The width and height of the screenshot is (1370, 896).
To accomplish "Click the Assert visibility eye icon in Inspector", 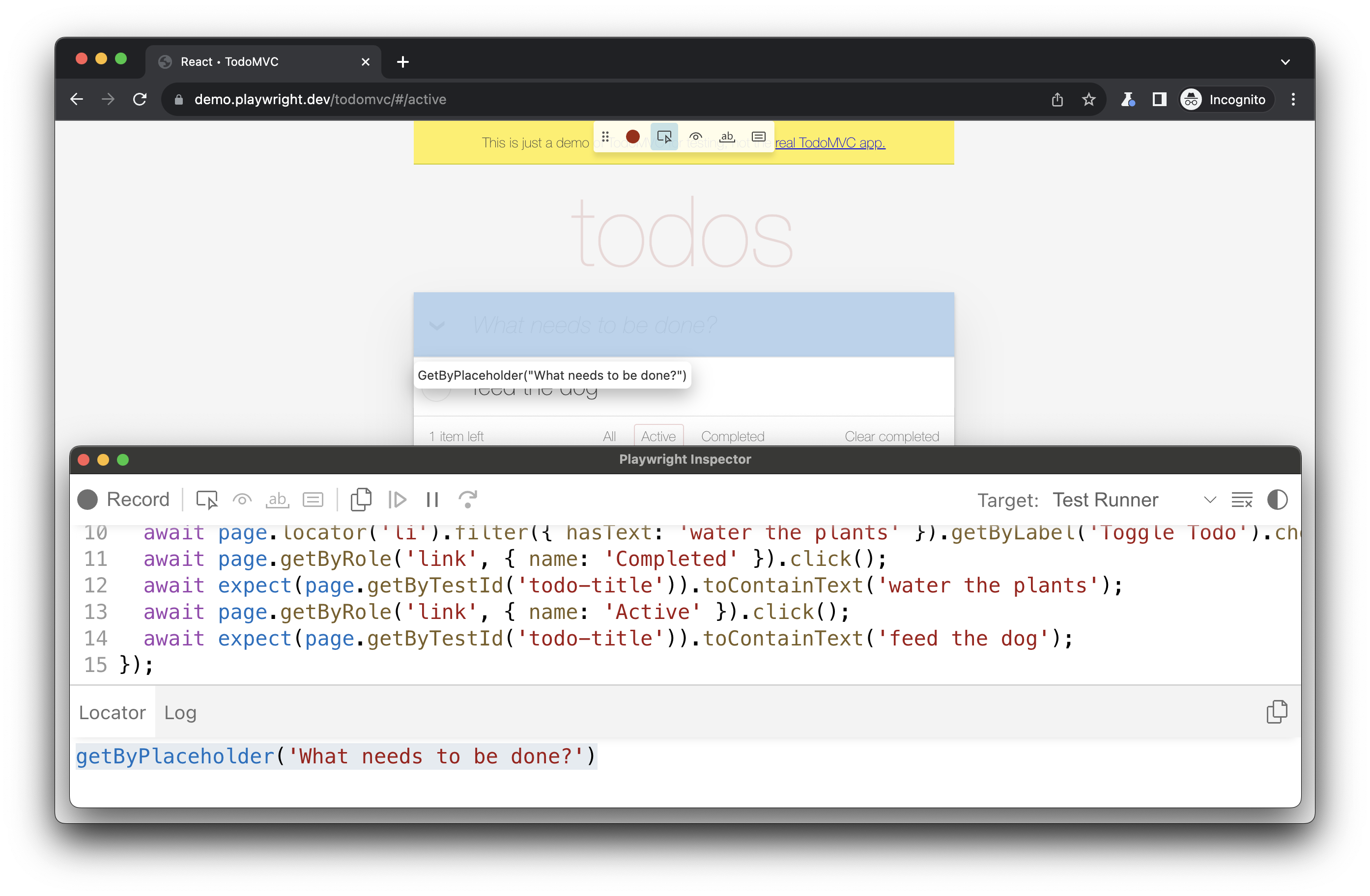I will [242, 500].
